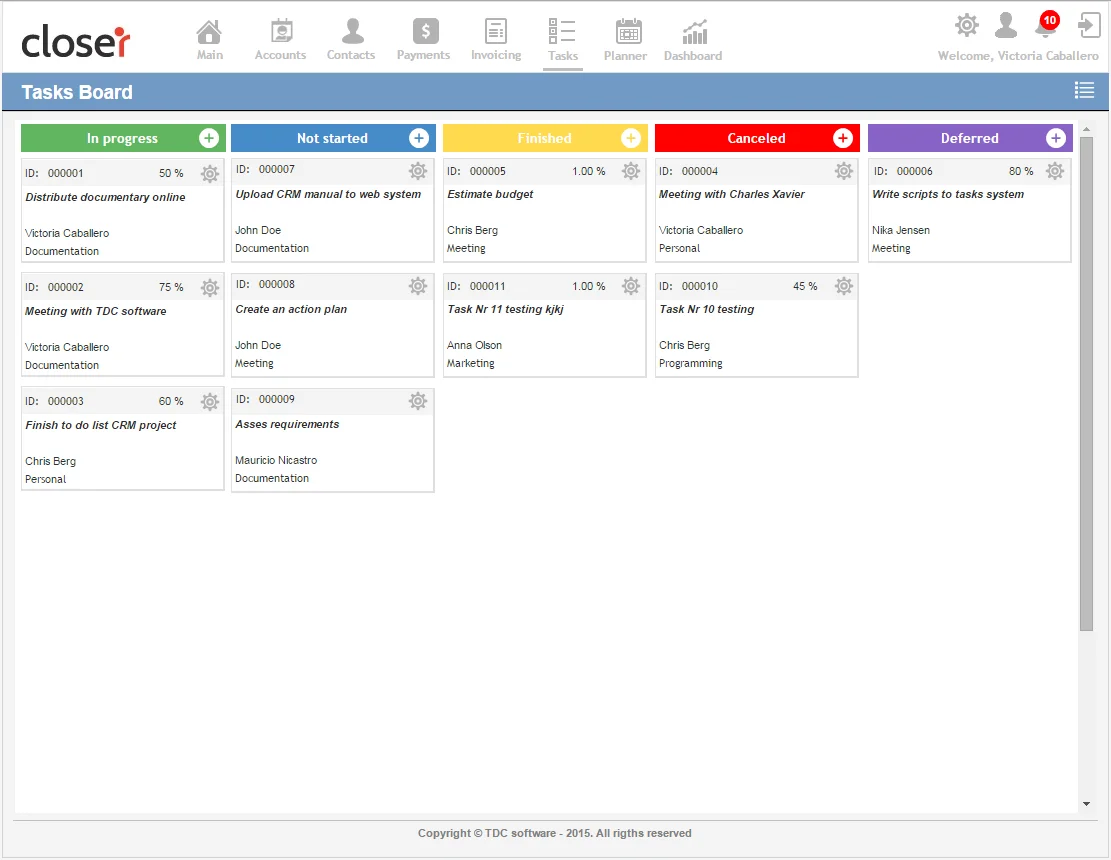Open gear menu for task 000007
This screenshot has height=860, width=1111.
tap(418, 171)
